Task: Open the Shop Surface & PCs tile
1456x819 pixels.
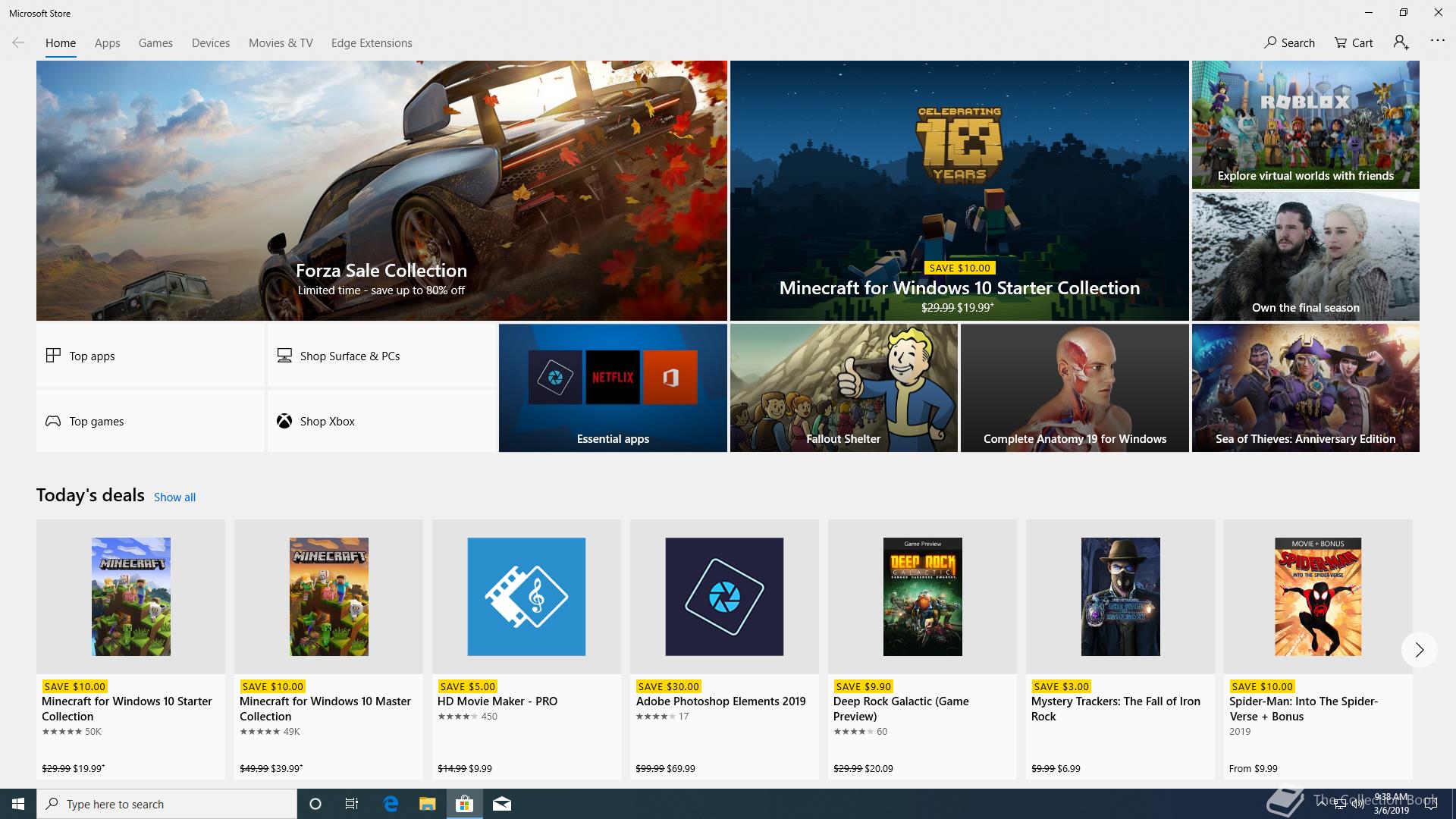Action: tap(381, 356)
